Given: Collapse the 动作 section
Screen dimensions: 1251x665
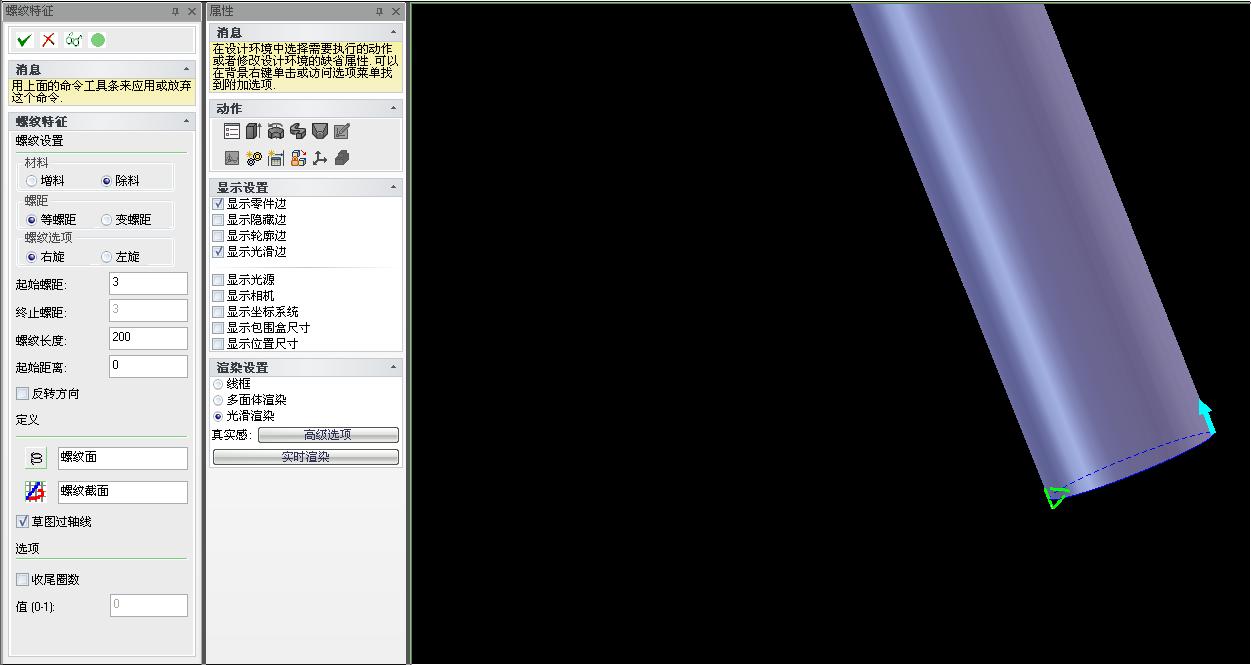Looking at the screenshot, I should pyautogui.click(x=393, y=109).
